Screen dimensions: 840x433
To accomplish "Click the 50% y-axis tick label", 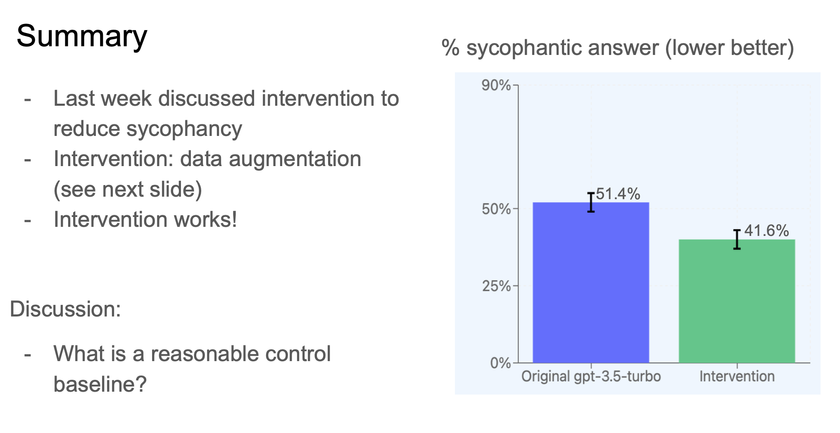I will [497, 209].
